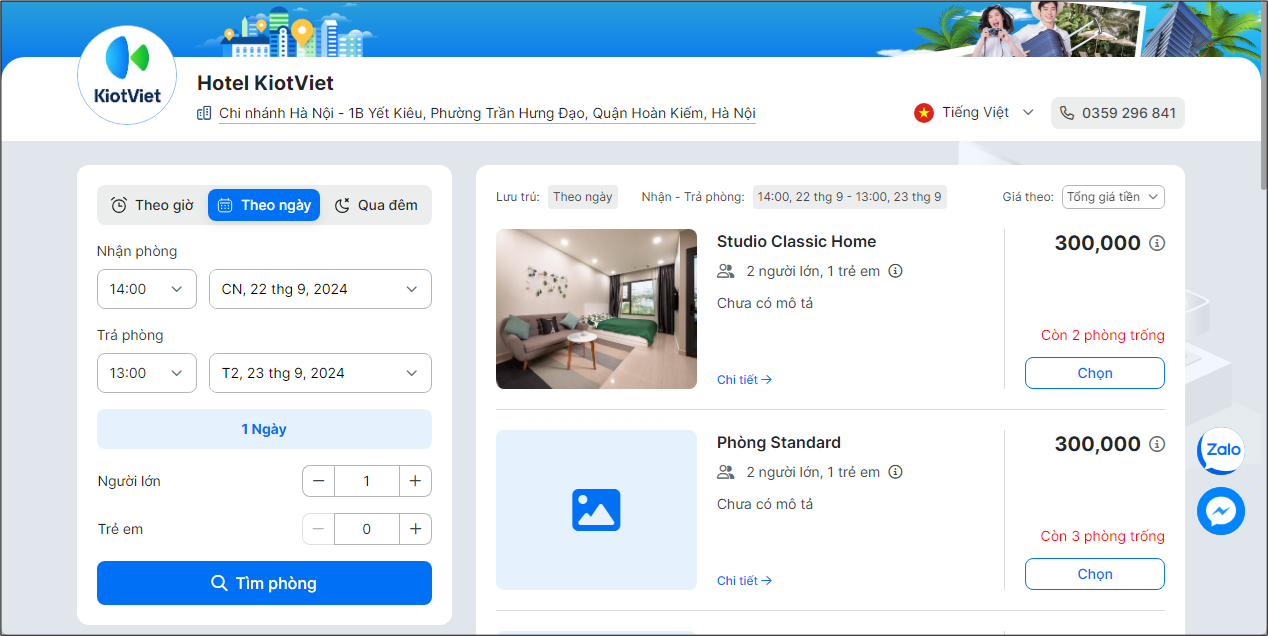Open the Messenger chat icon
This screenshot has width=1268, height=636.
[1221, 511]
